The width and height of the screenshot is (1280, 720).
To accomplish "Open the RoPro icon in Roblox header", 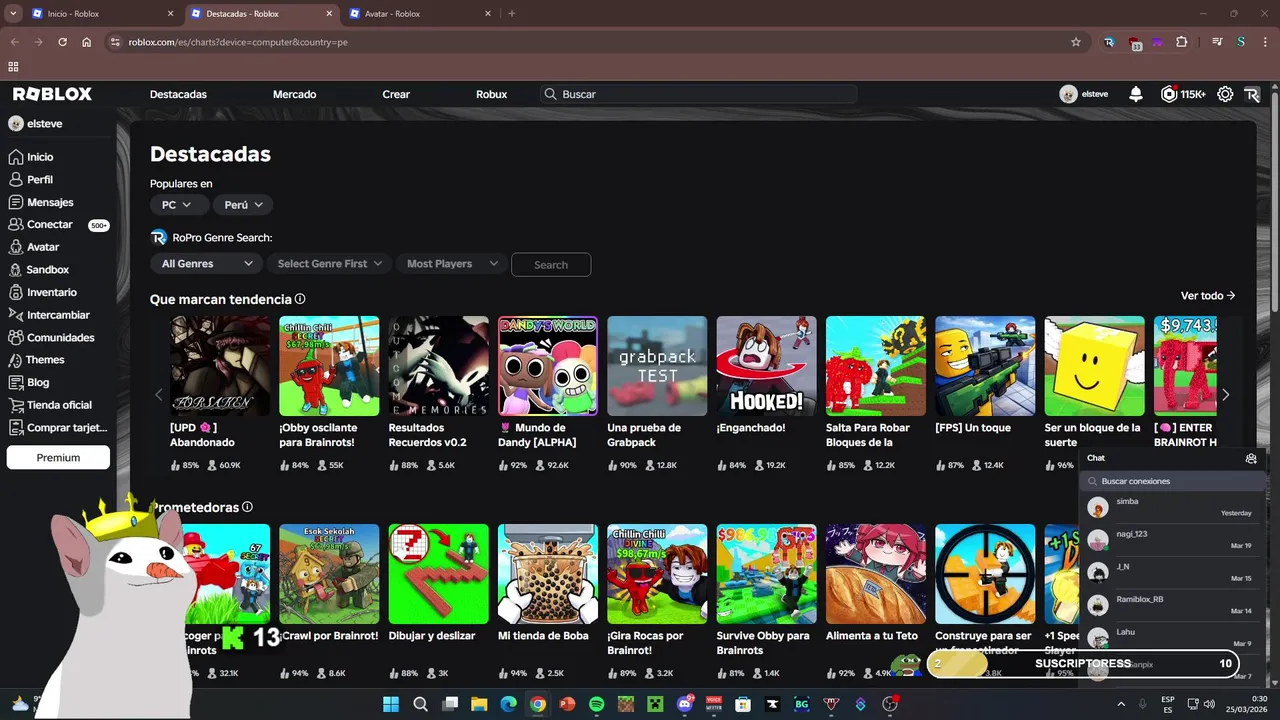I will pyautogui.click(x=1252, y=94).
